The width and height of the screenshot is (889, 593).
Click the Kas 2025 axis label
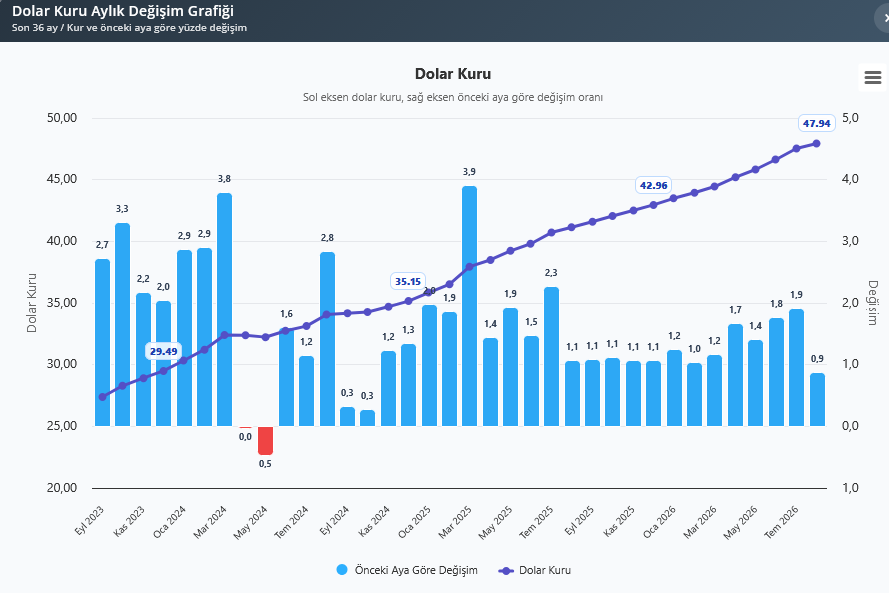[619, 521]
